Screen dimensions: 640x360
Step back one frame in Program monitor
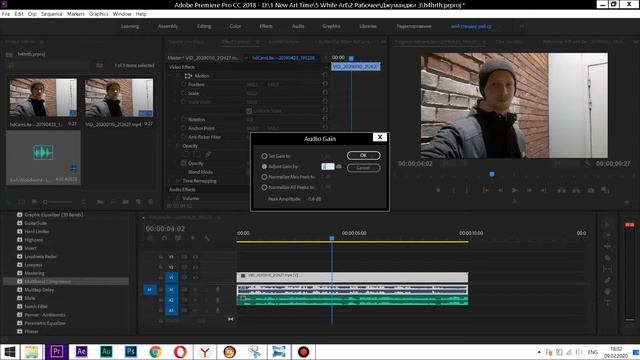point(500,190)
